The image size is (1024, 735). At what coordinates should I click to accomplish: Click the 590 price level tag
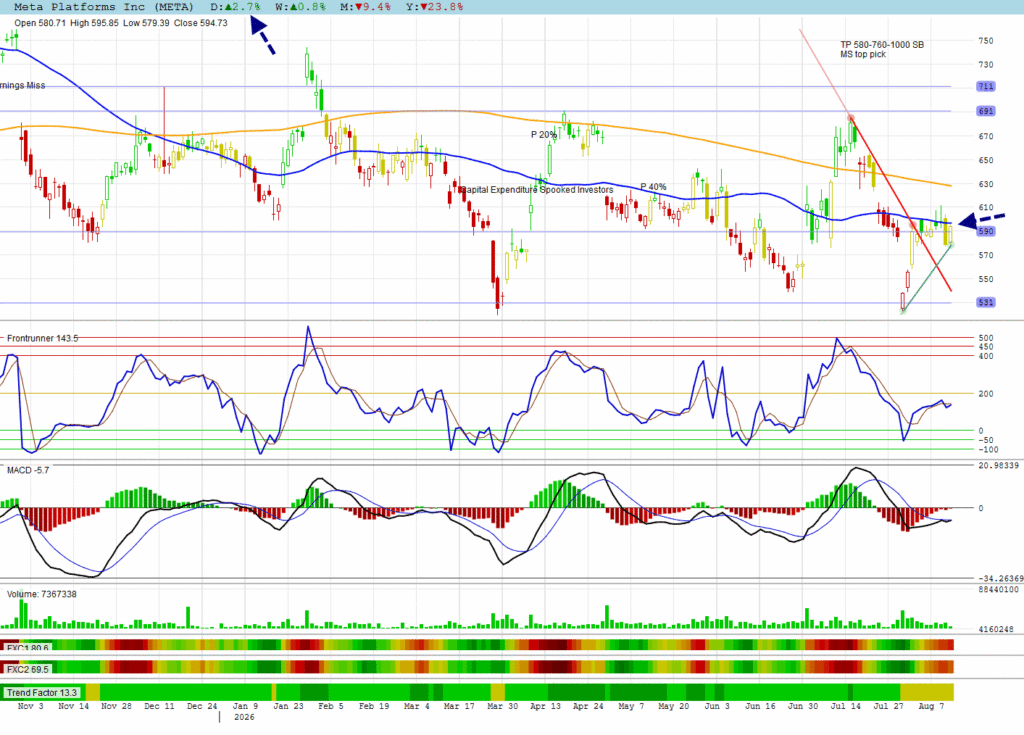pos(985,231)
